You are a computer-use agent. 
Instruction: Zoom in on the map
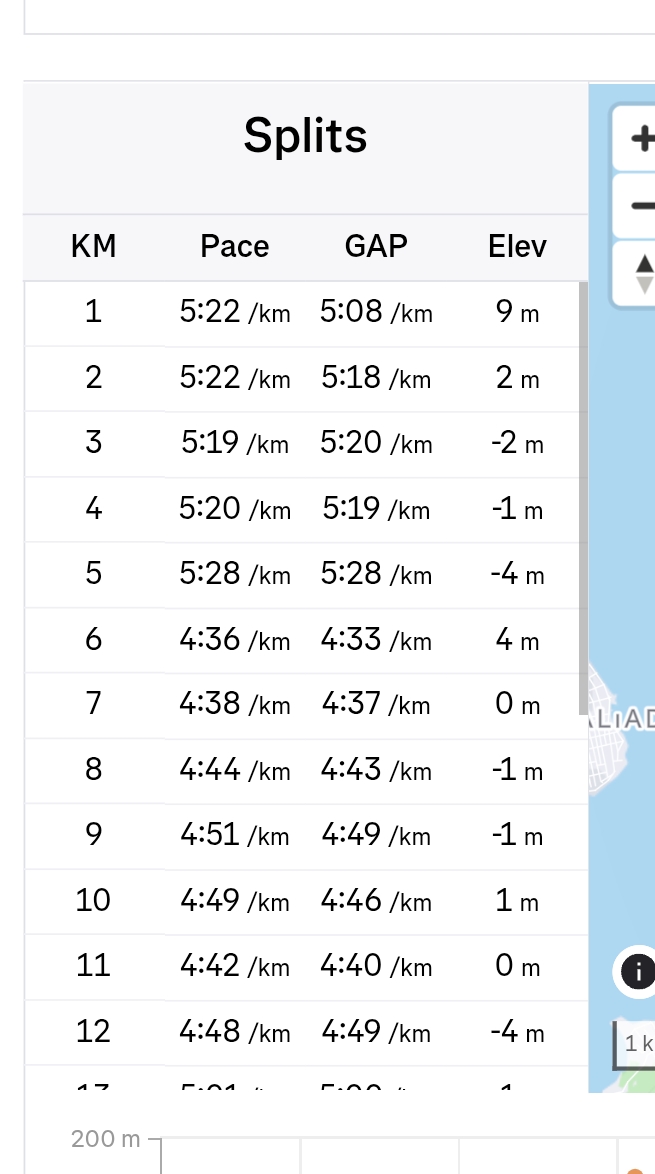pyautogui.click(x=638, y=139)
